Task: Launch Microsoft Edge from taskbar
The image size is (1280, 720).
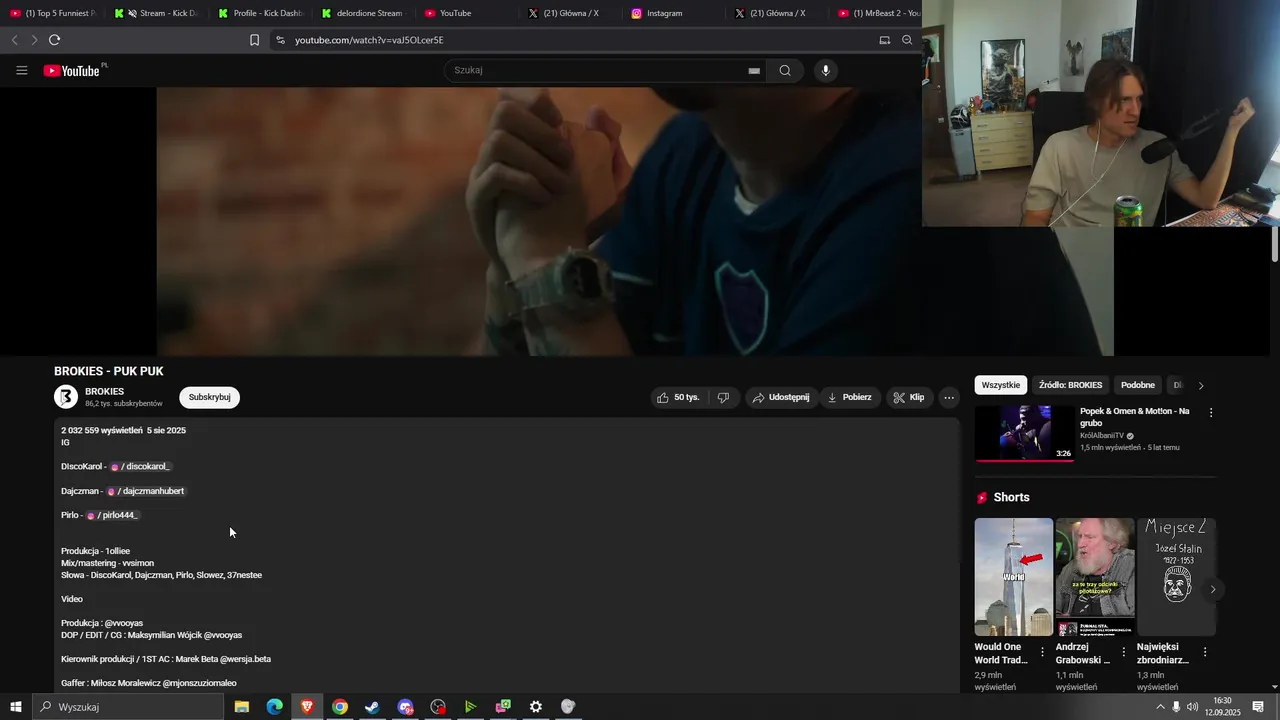Action: pos(274,707)
